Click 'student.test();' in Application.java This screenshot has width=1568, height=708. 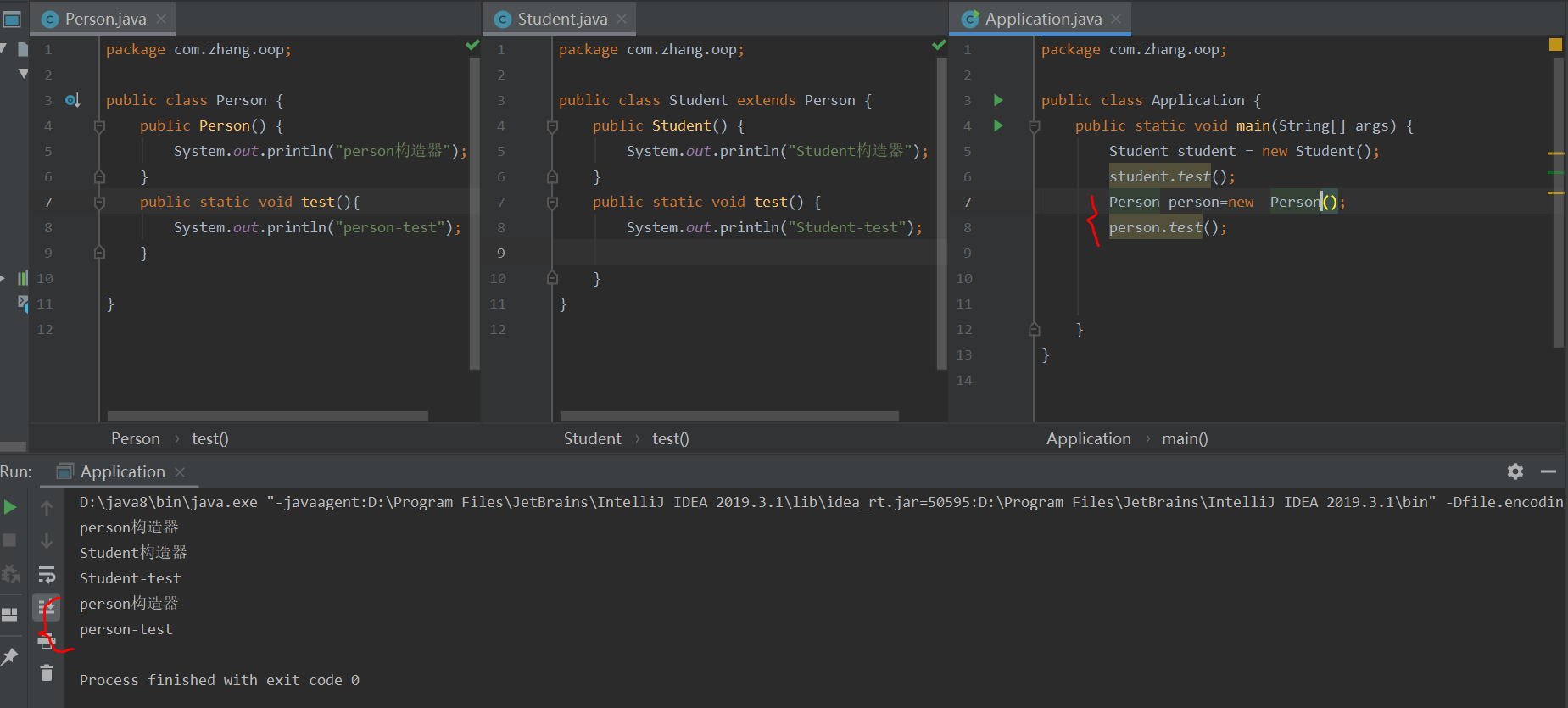(x=1172, y=176)
